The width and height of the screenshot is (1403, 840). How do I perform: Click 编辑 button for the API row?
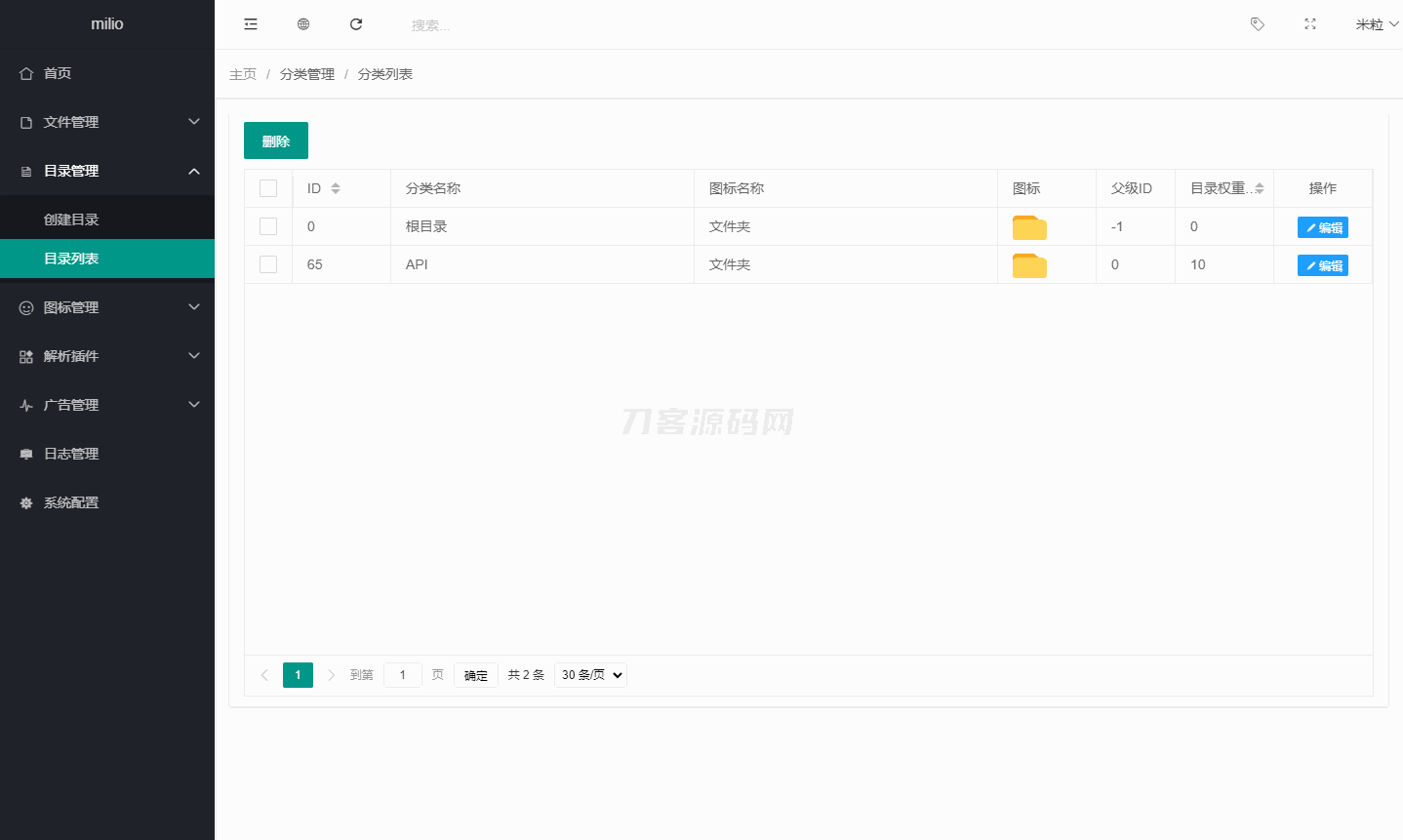coord(1322,265)
